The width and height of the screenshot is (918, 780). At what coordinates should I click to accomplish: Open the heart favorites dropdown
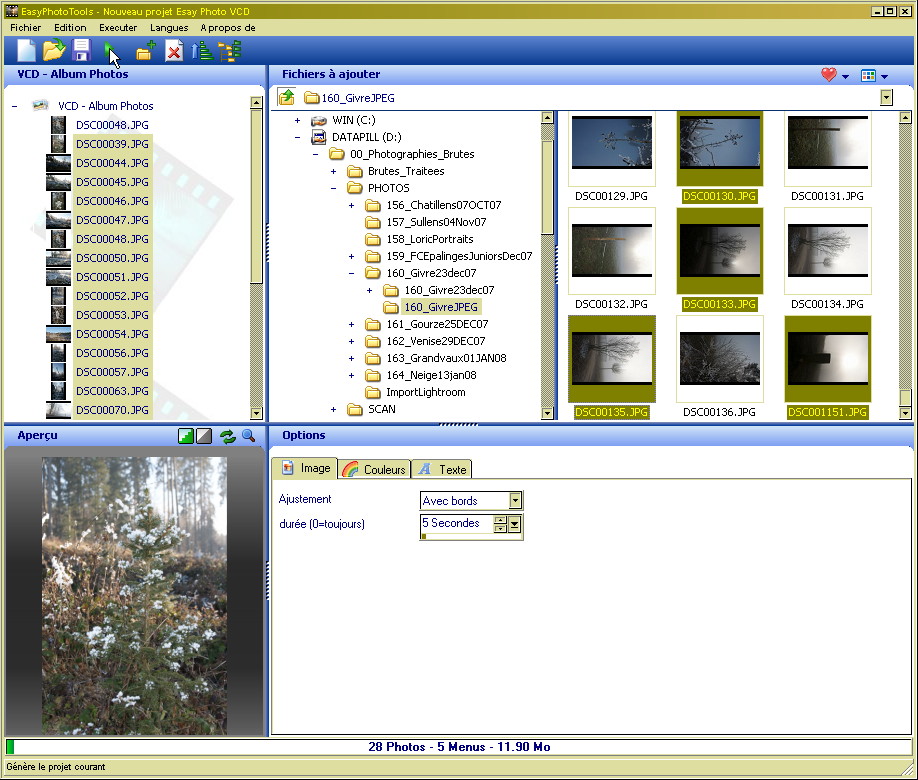click(834, 75)
